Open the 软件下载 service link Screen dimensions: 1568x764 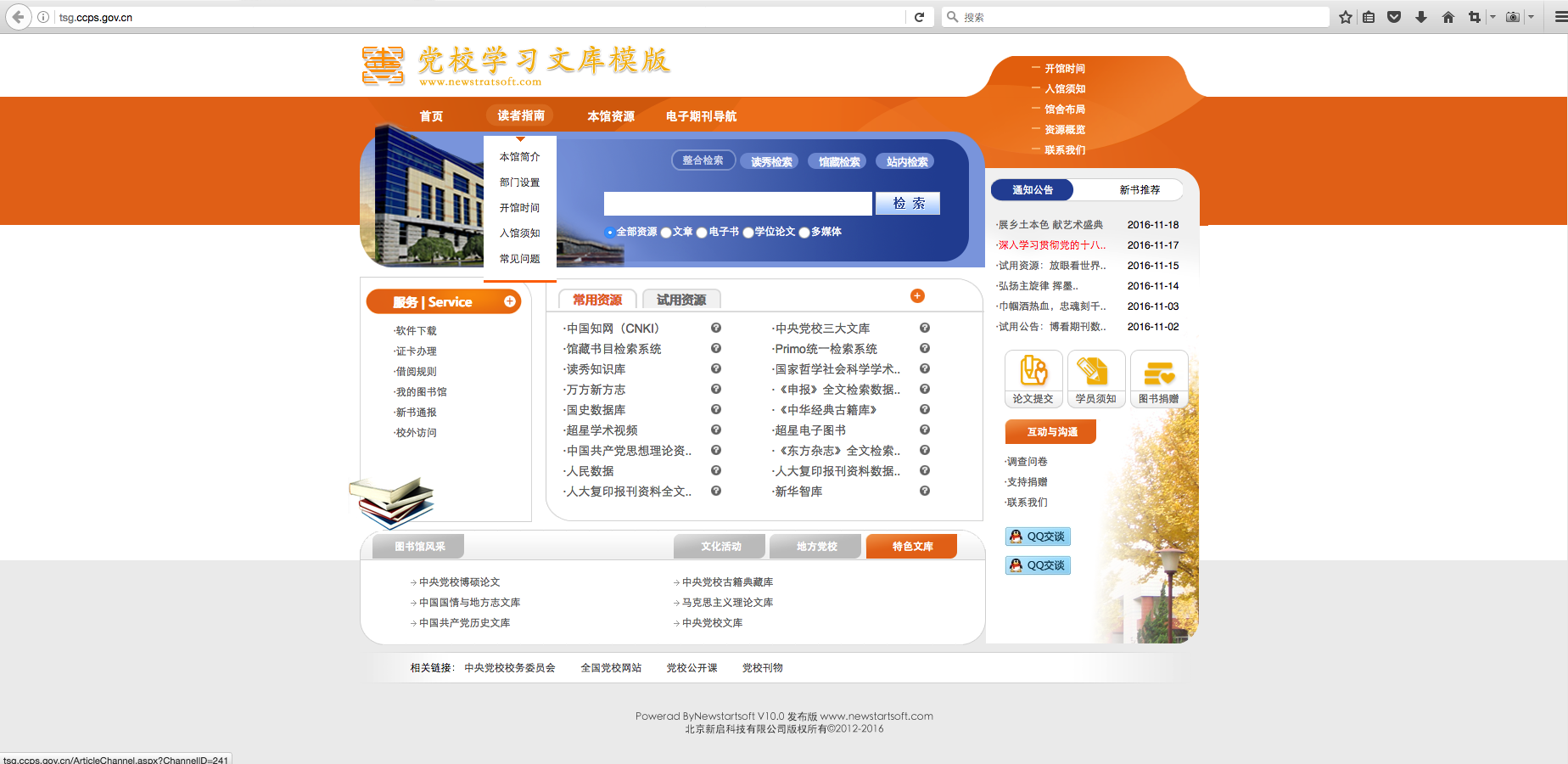point(415,331)
